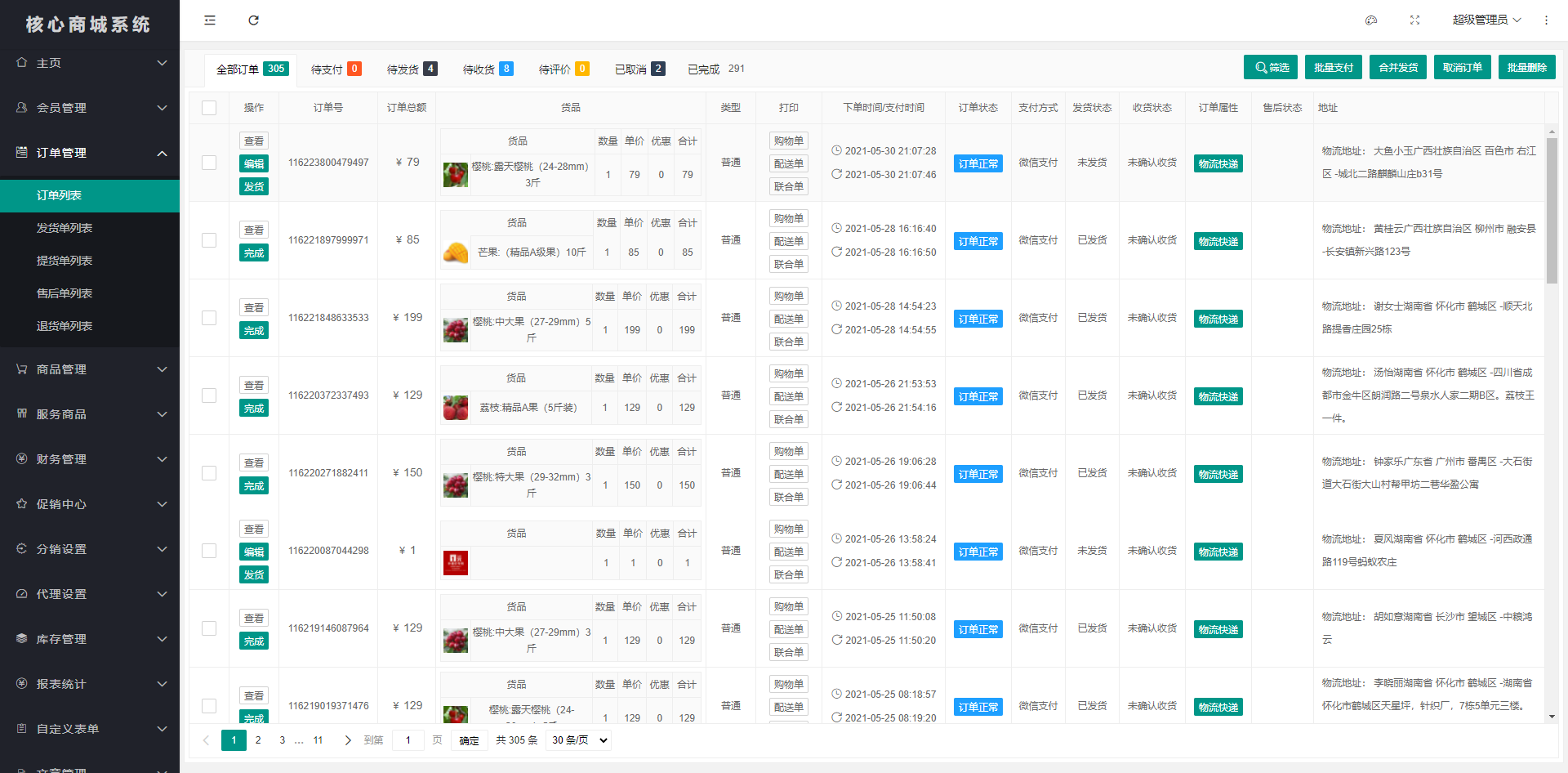Check the box for order 116220372337493
Viewport: 1568px width, 773px height.
pos(209,395)
